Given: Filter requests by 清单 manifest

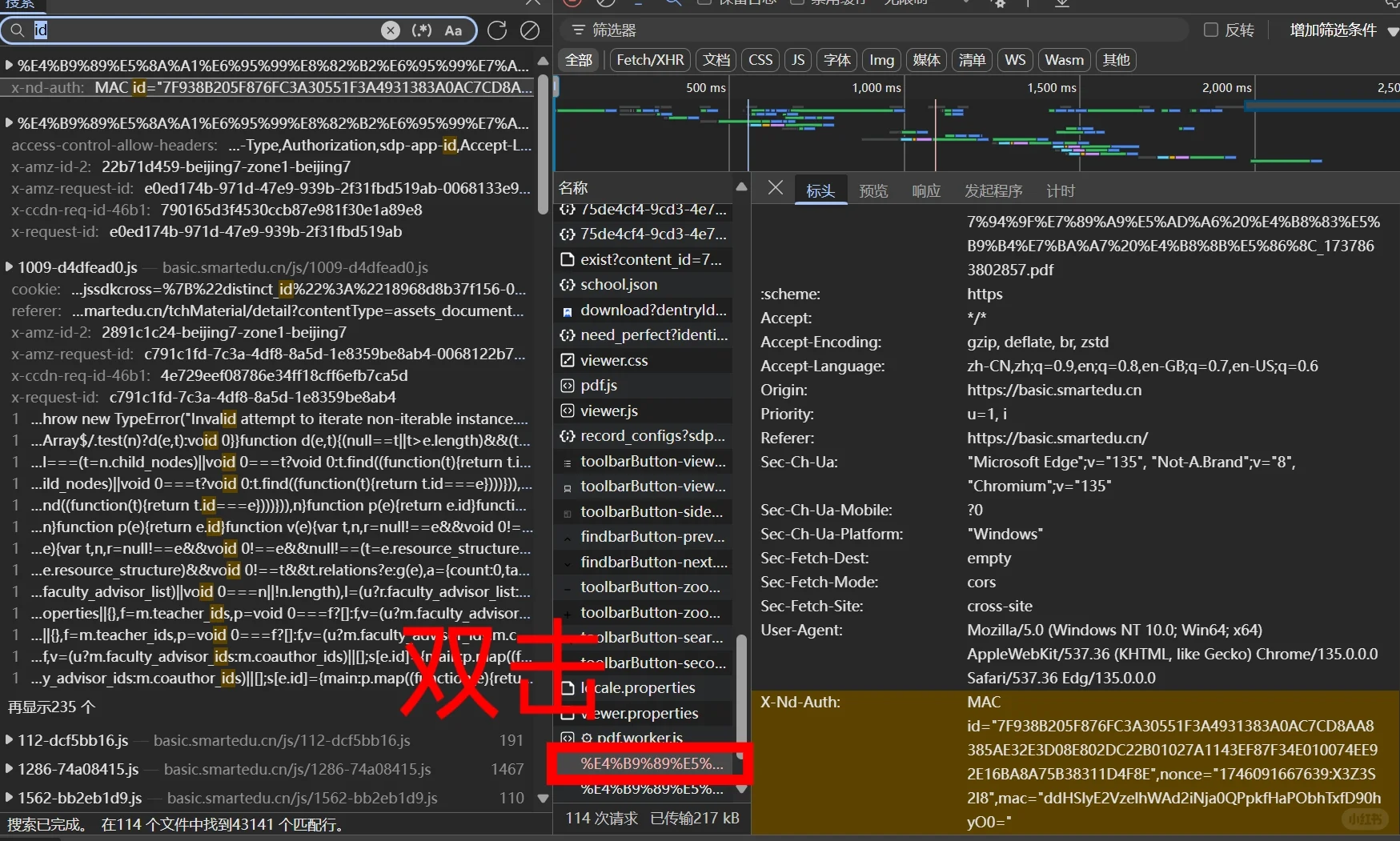Looking at the screenshot, I should (x=972, y=60).
